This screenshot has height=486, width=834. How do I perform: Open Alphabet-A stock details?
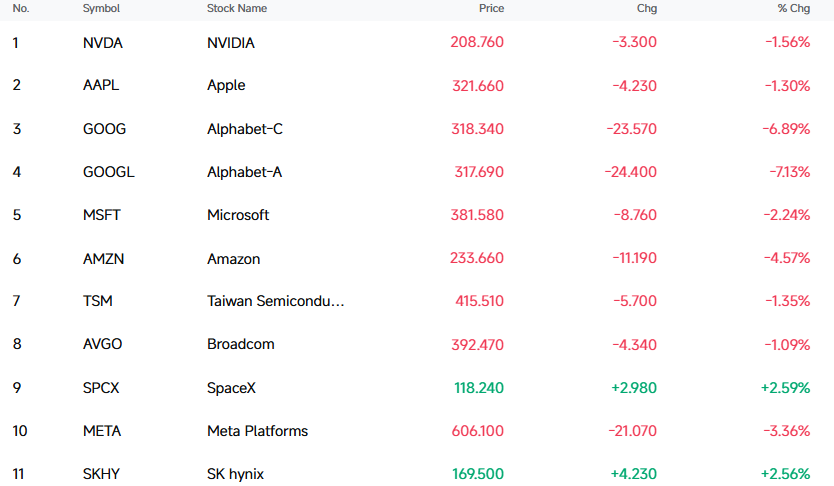pos(244,172)
